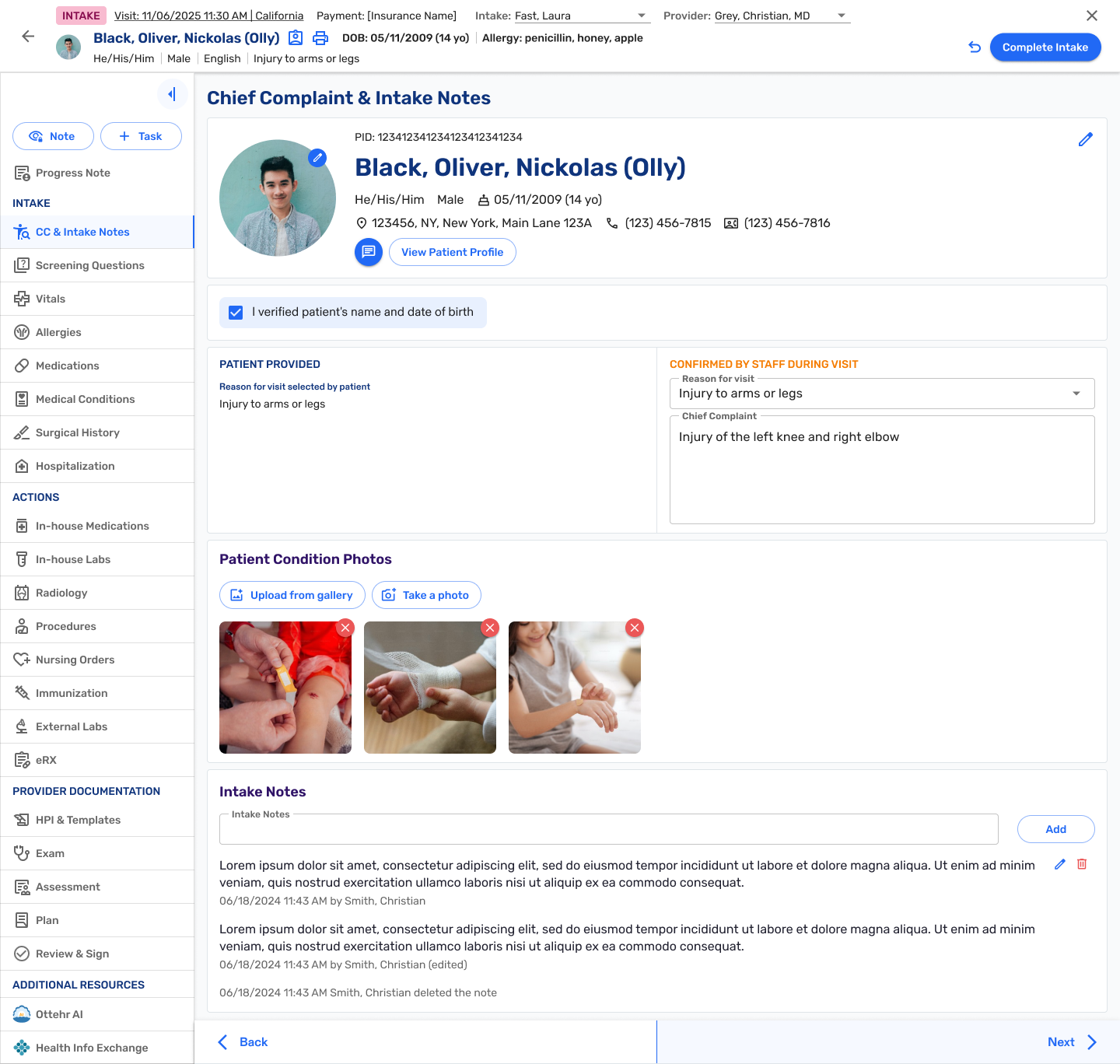The image size is (1120, 1064).
Task: Open the Provider selection dropdown
Action: 841,16
